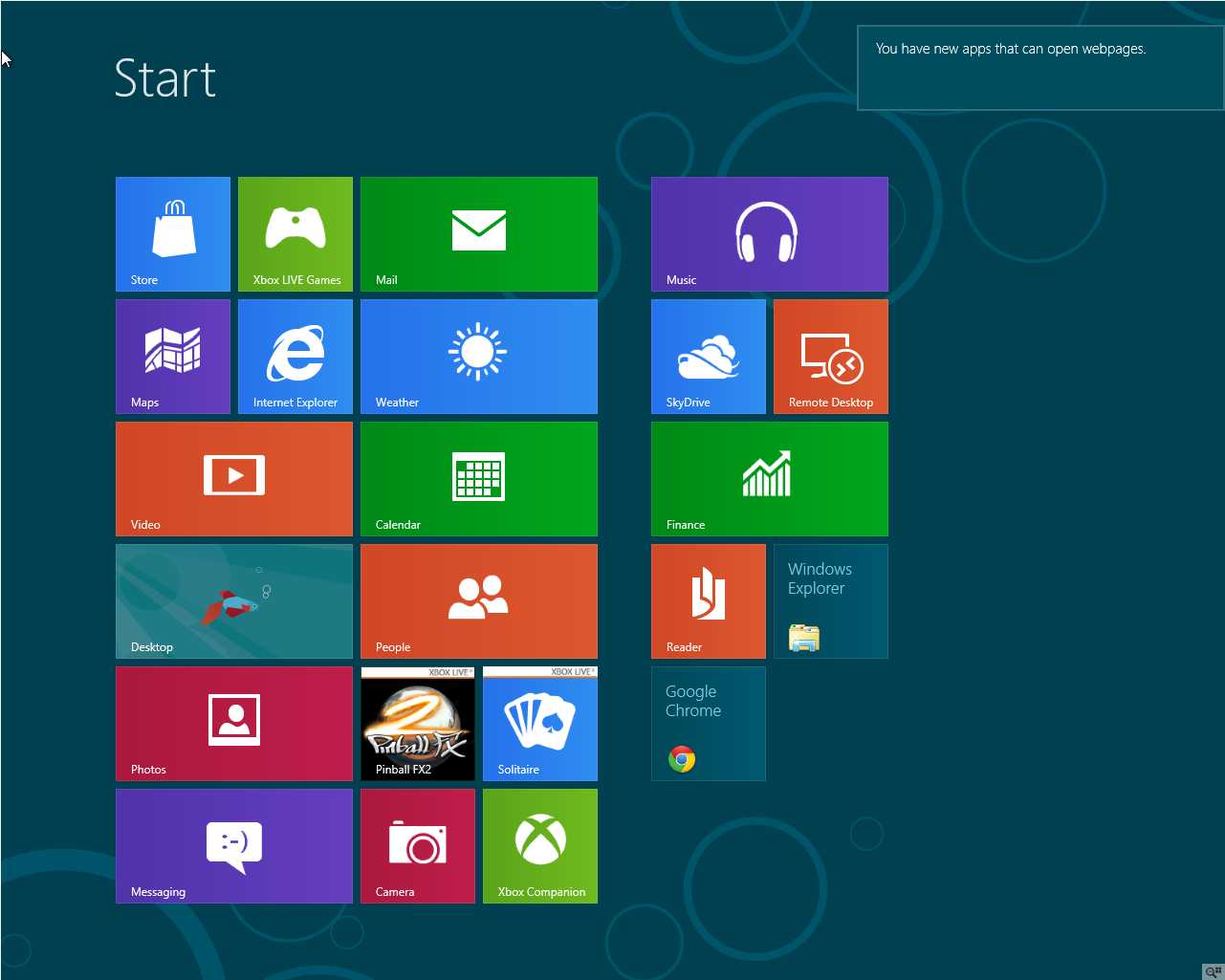Screen dimensions: 1225x980
Task: Open the Camera tile
Action: coord(418,846)
